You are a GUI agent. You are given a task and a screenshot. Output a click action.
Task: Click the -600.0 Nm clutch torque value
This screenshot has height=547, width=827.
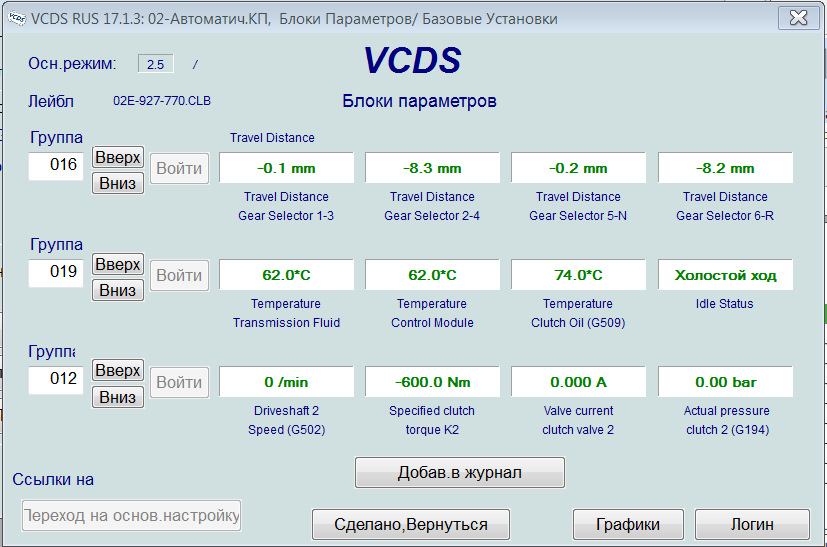click(x=432, y=382)
